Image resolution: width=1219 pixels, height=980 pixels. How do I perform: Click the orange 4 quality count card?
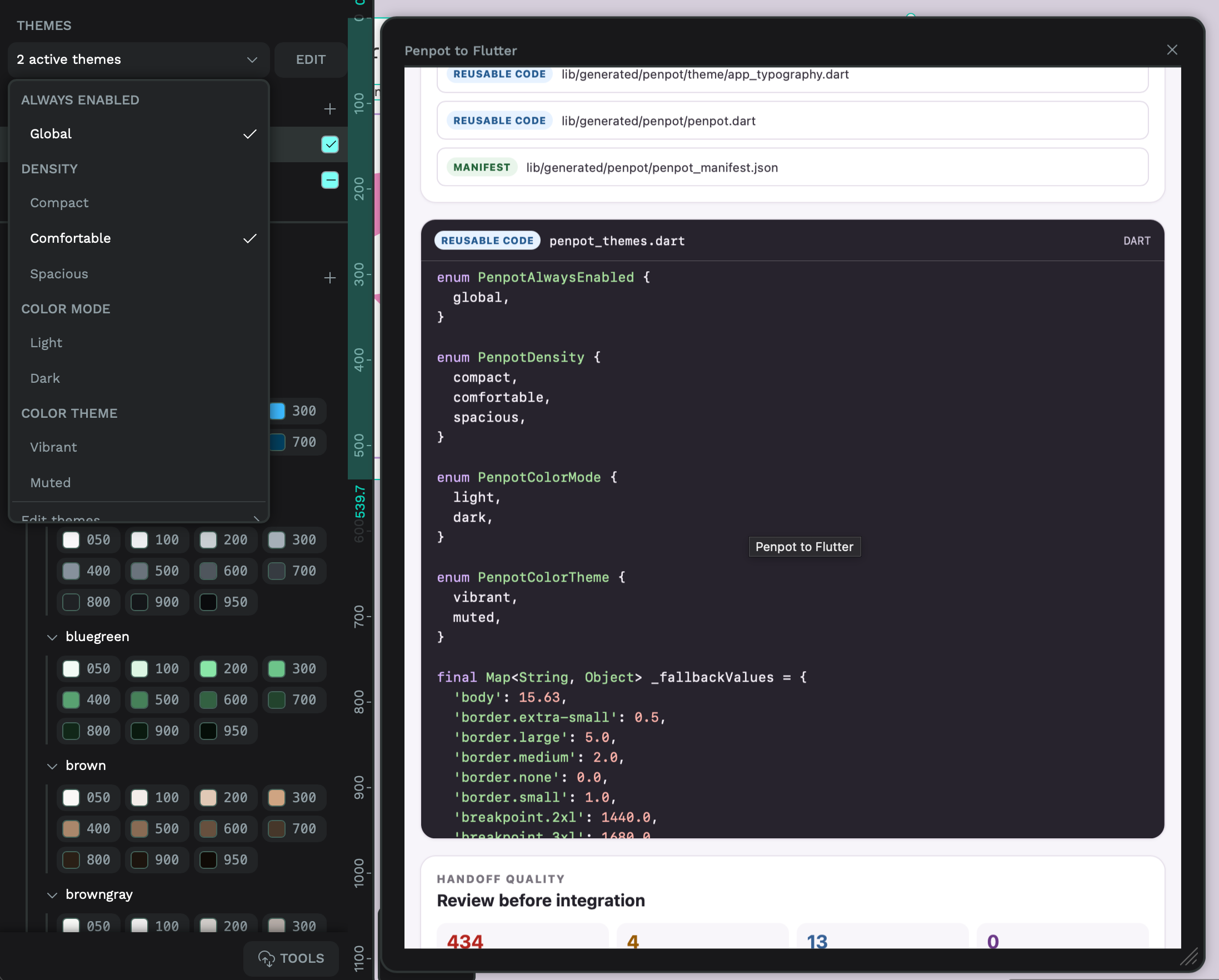[x=702, y=936]
